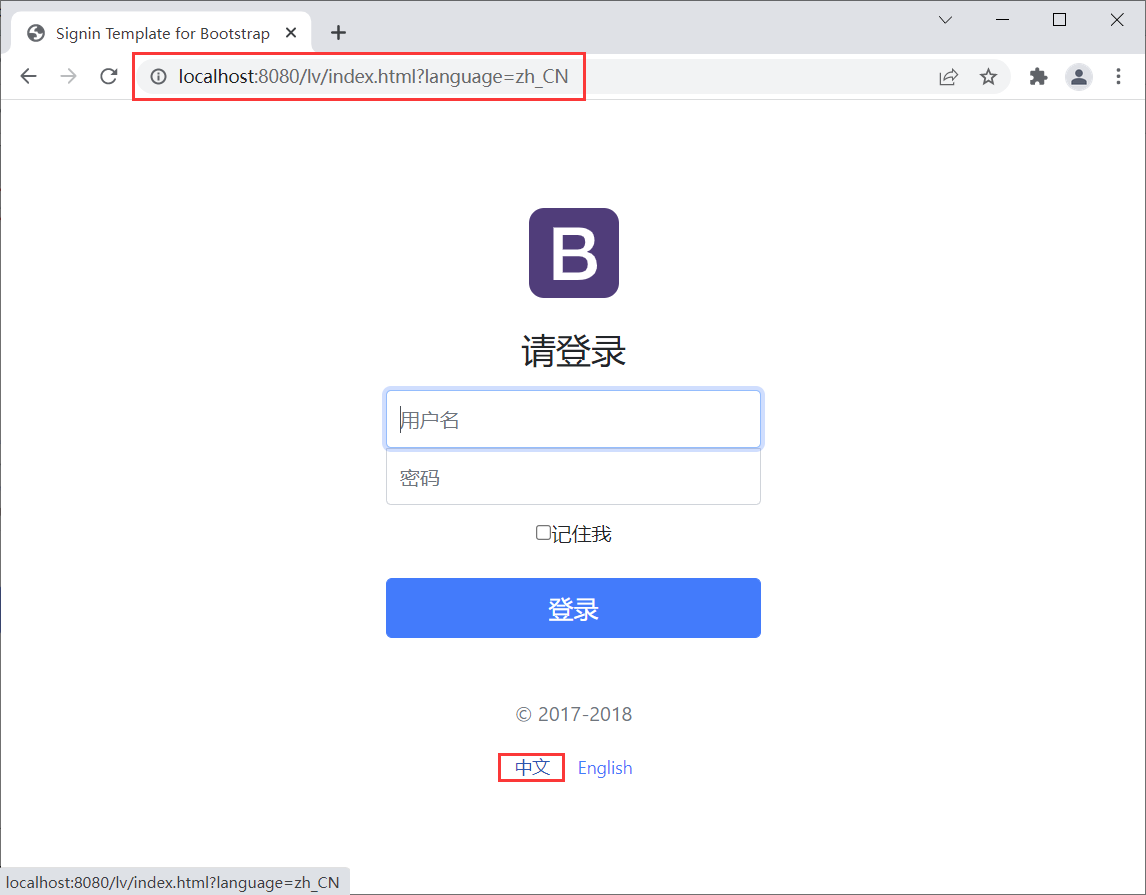Open the tab search chevron
This screenshot has width=1146, height=895.
[x=945, y=20]
